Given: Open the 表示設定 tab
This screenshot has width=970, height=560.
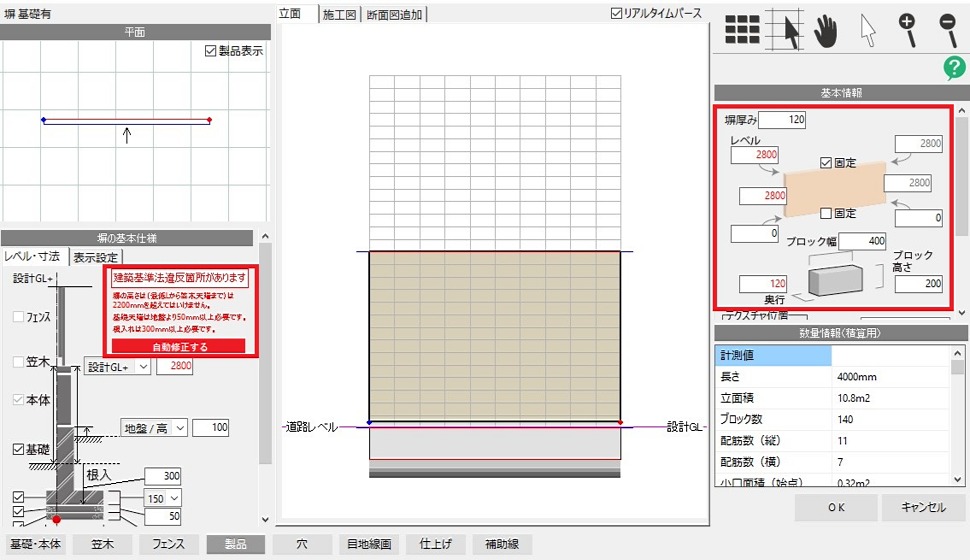Looking at the screenshot, I should (x=95, y=257).
